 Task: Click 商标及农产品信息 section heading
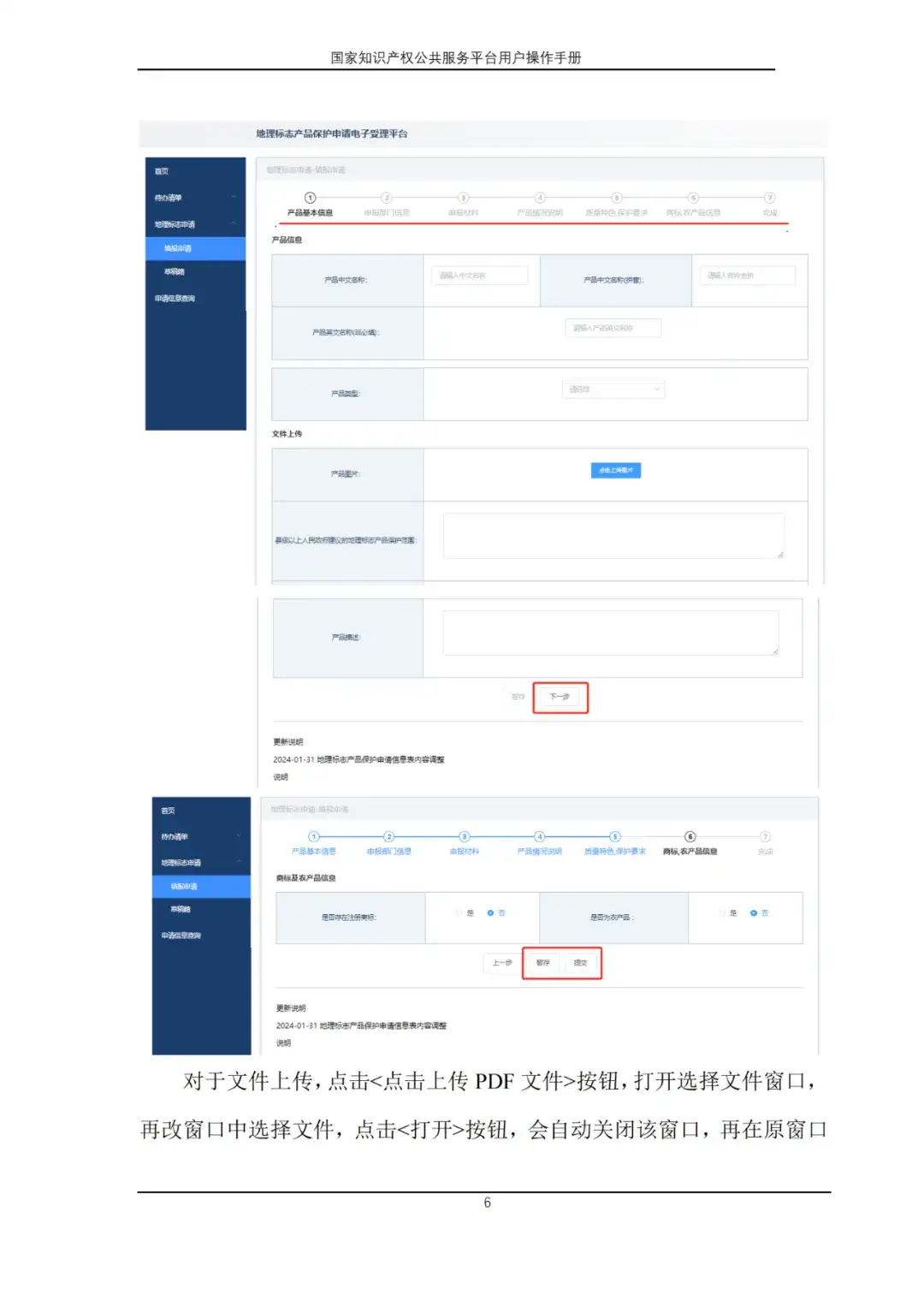[306, 878]
